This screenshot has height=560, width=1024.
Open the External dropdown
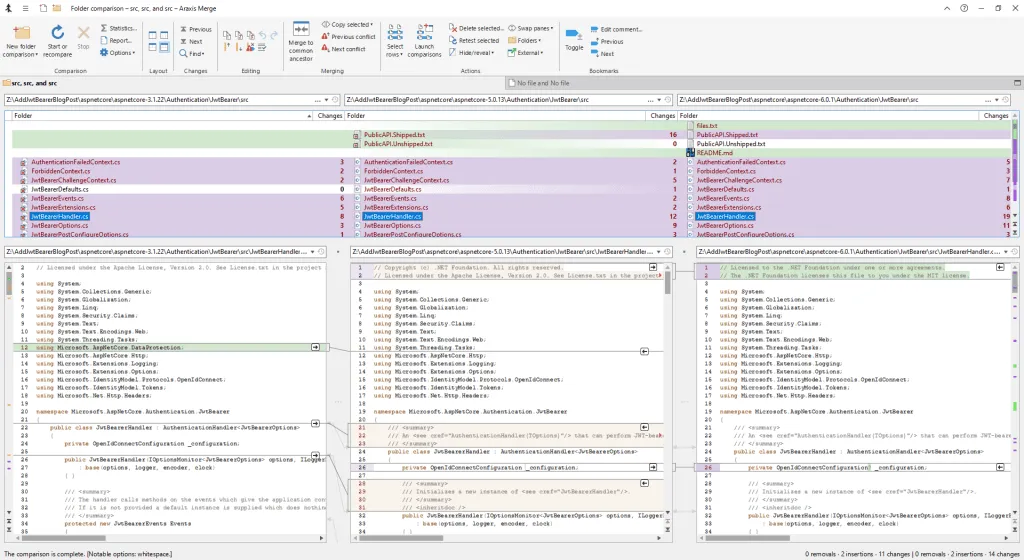(x=526, y=53)
